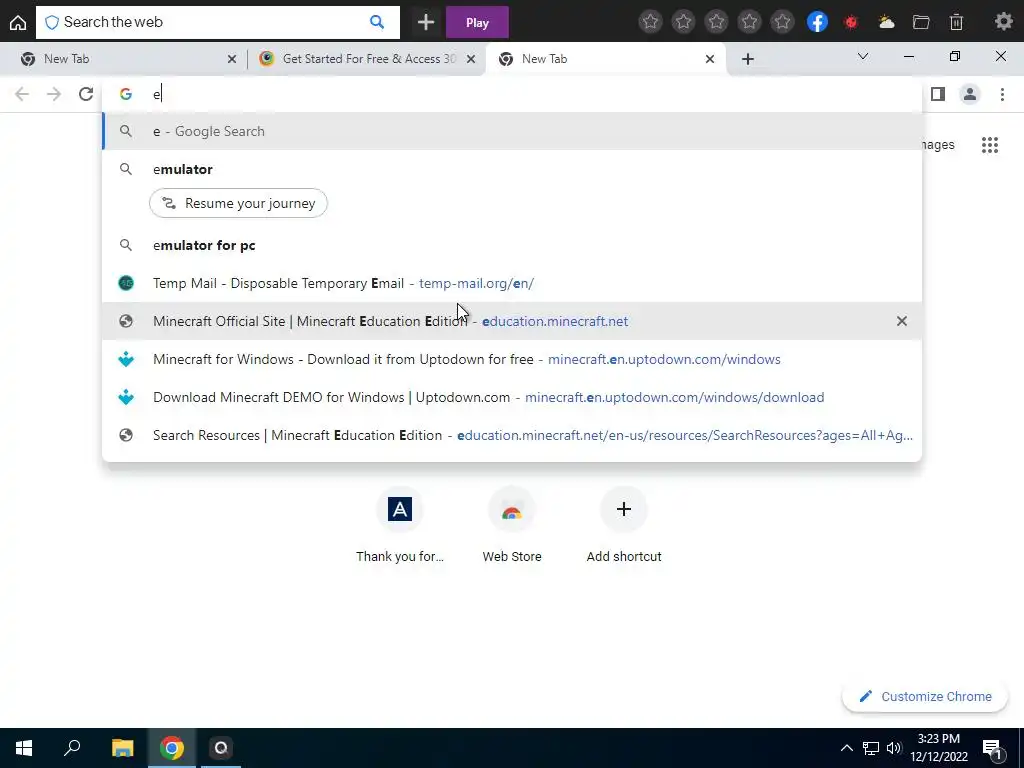1024x768 pixels.
Task: Click the network tray icon
Action: (x=871, y=748)
